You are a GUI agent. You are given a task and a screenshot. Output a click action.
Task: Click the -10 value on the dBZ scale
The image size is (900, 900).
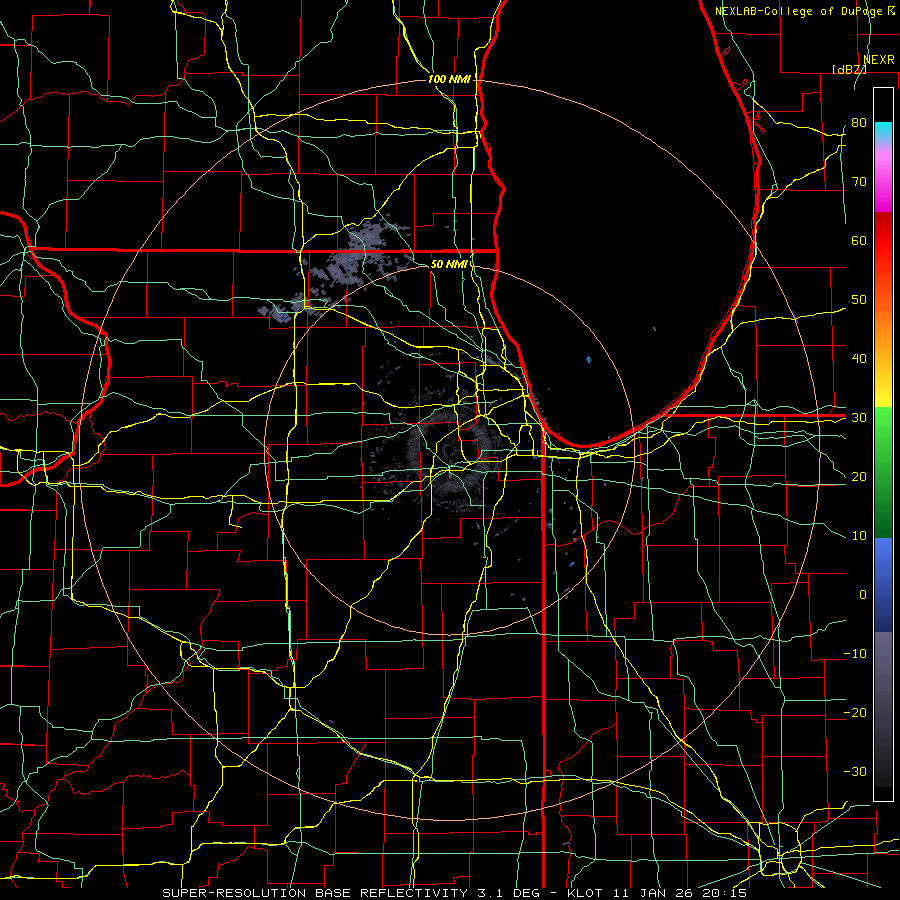[855, 654]
